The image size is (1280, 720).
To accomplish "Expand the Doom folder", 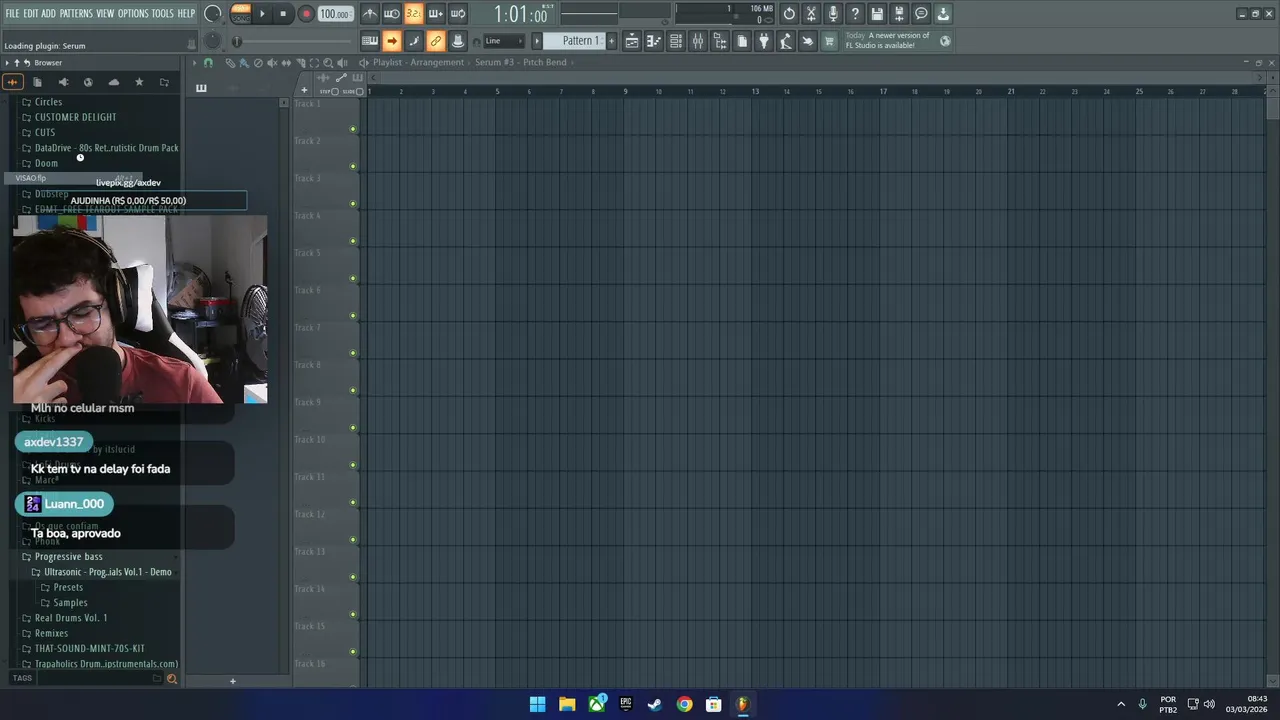I will coord(46,163).
